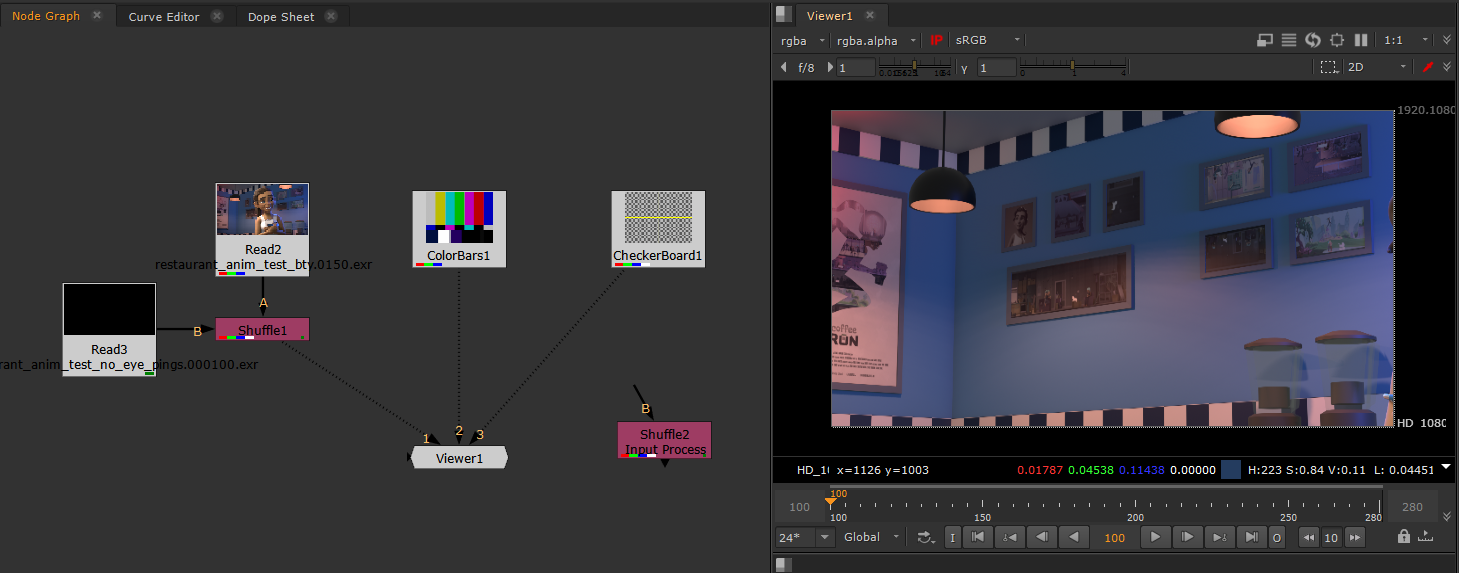Viewport: 1459px width, 573px height.
Task: Click the proxy mode toggle icon in viewer
Action: [x=1265, y=40]
